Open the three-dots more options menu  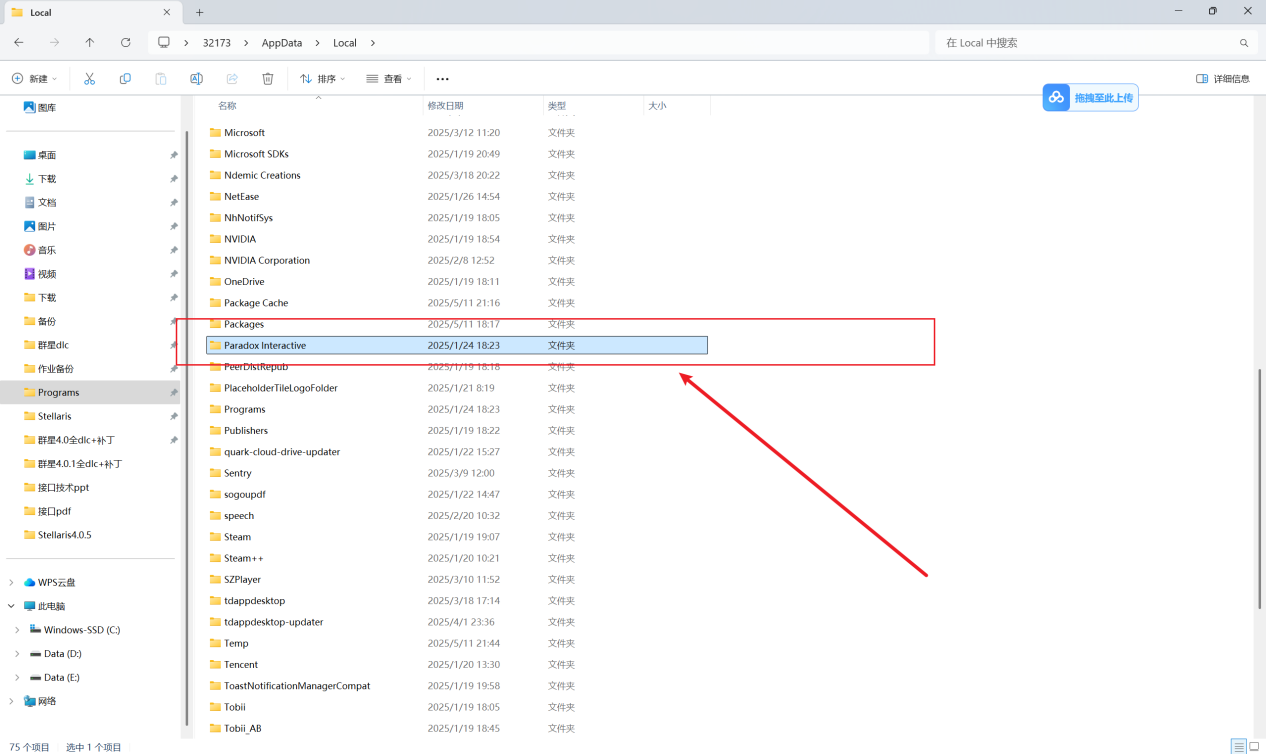click(x=442, y=78)
